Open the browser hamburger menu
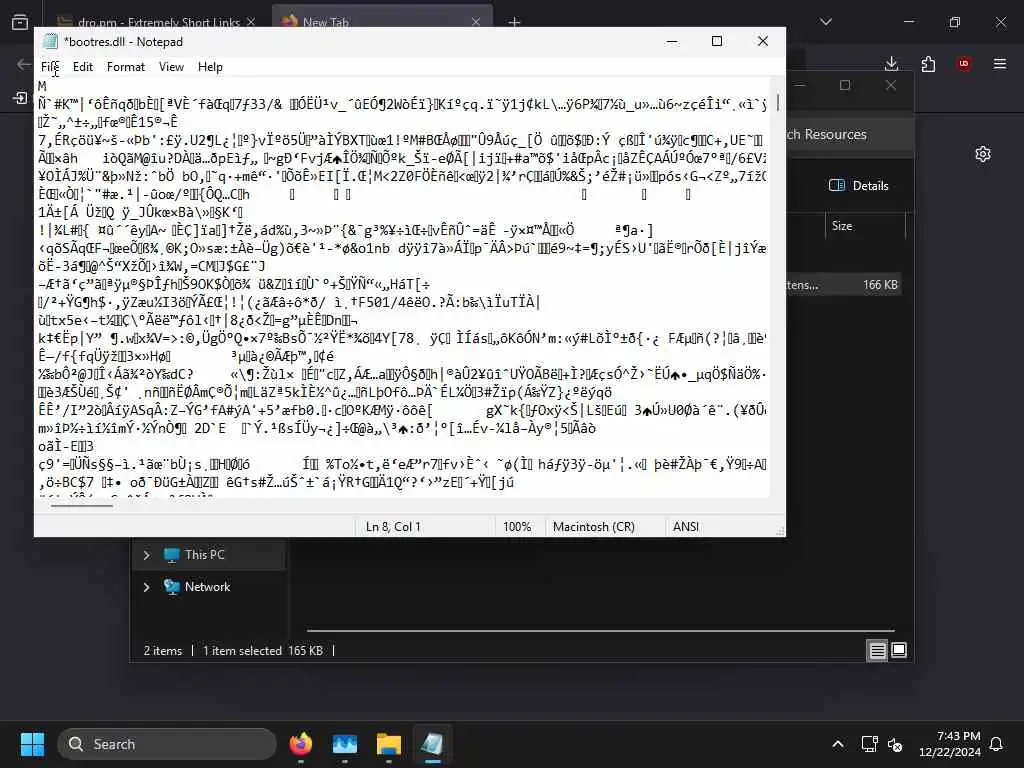Screen dimensions: 1024x768 pos(1000,64)
